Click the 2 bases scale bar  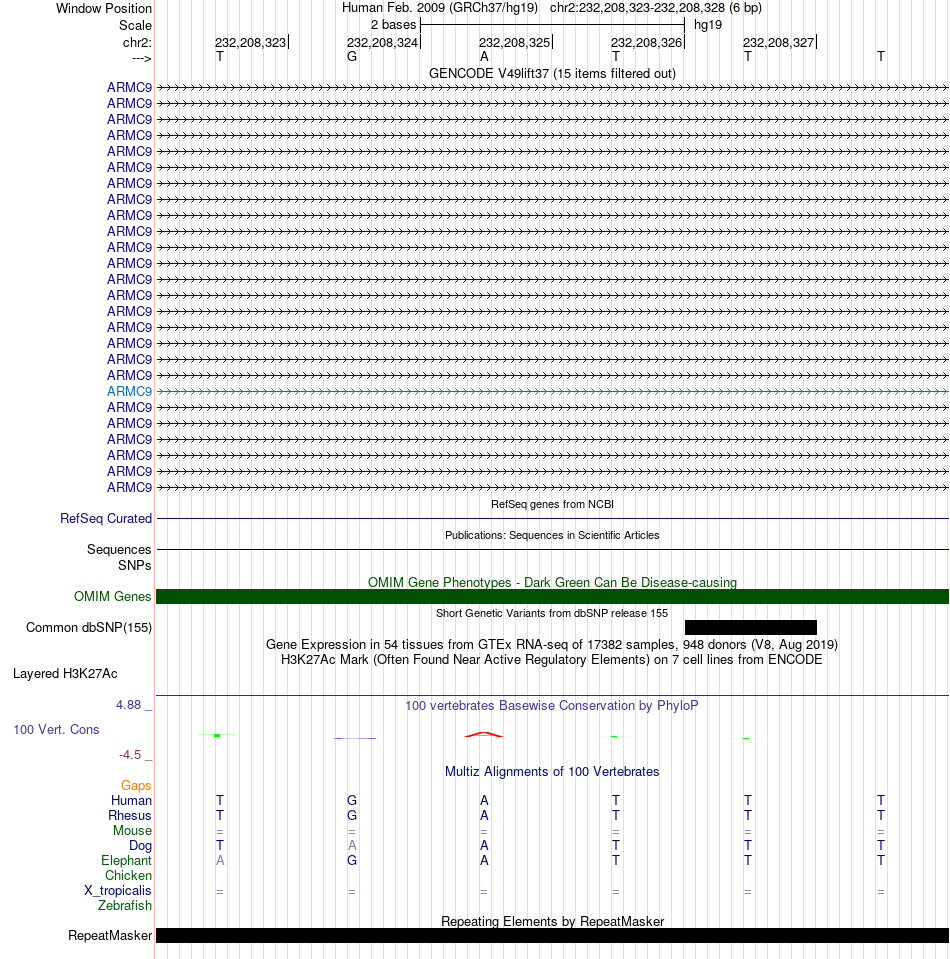point(552,25)
